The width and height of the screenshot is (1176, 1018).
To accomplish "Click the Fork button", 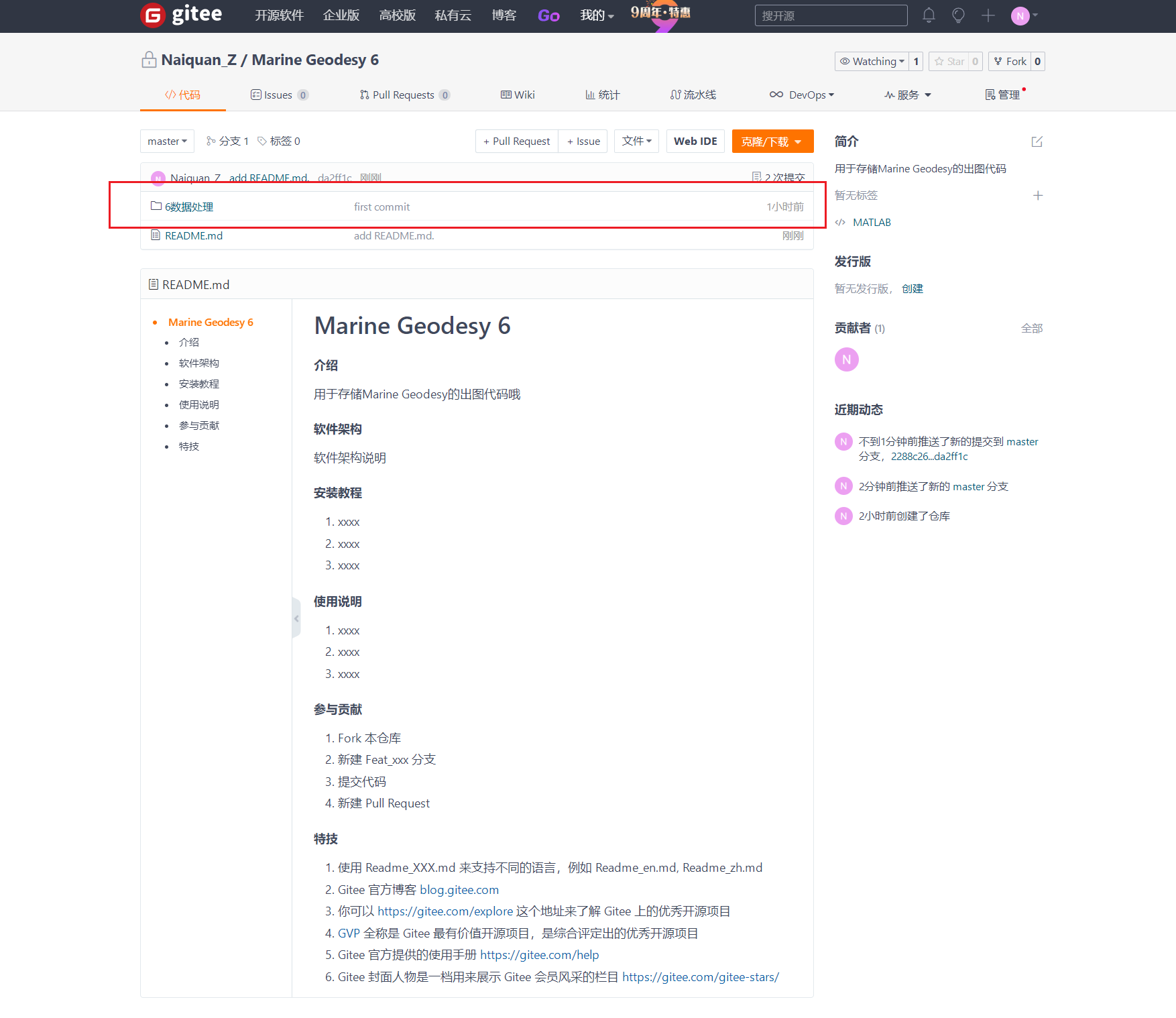I will point(1010,61).
